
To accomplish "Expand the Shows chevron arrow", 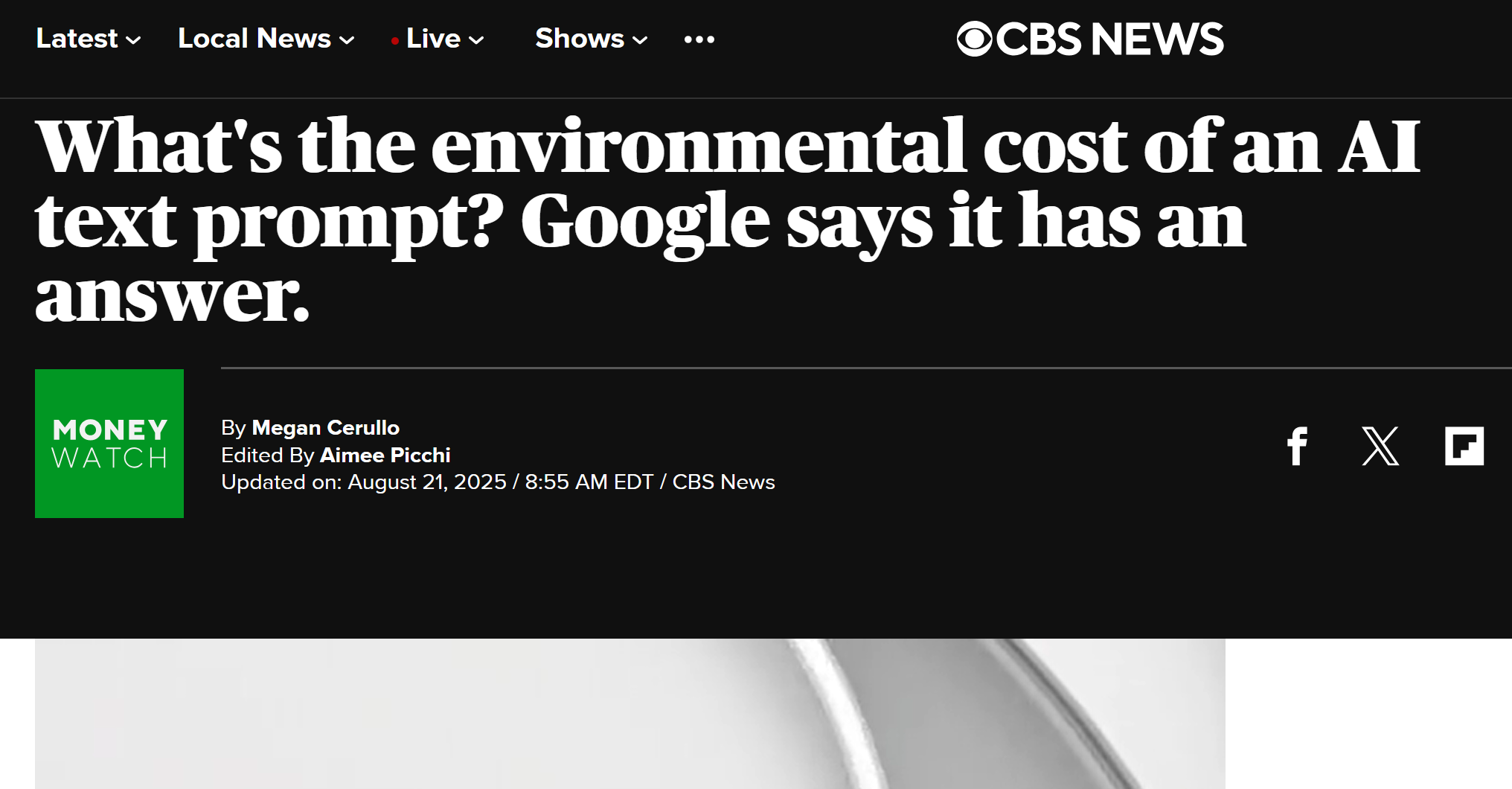I will [640, 40].
